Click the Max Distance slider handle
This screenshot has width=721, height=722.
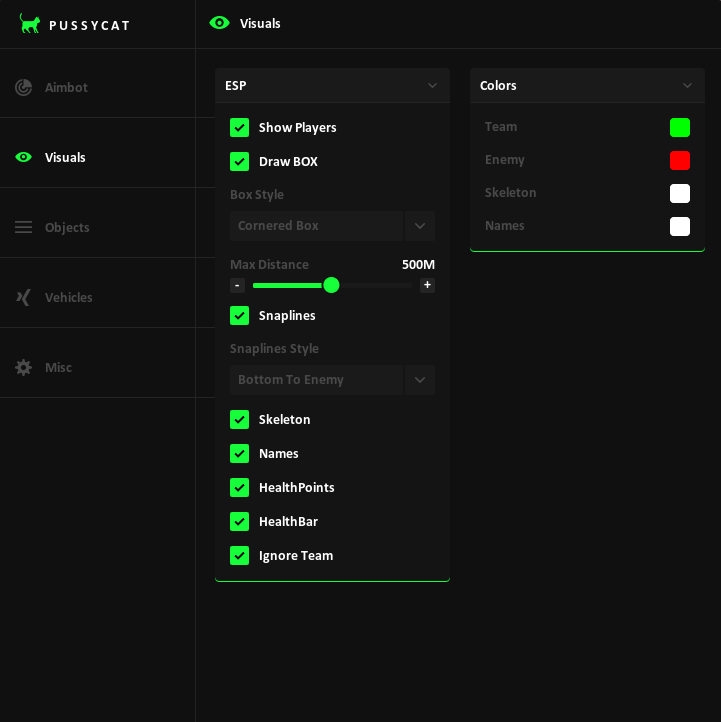331,285
